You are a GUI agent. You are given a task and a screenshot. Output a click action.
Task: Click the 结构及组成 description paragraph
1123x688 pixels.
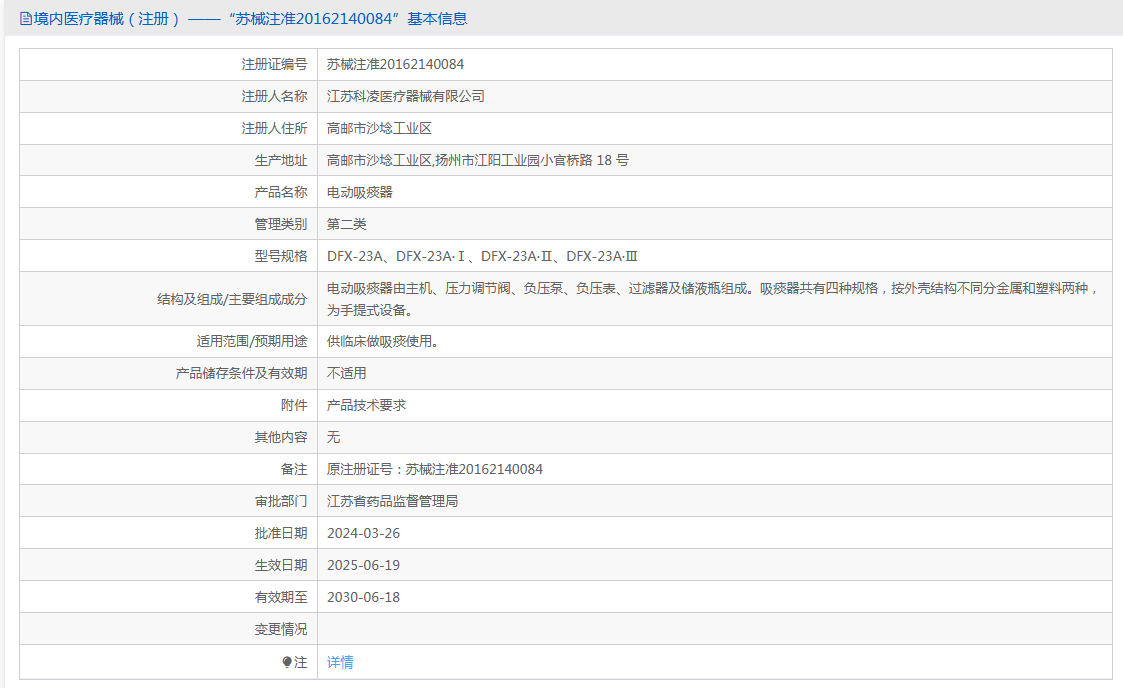point(713,299)
